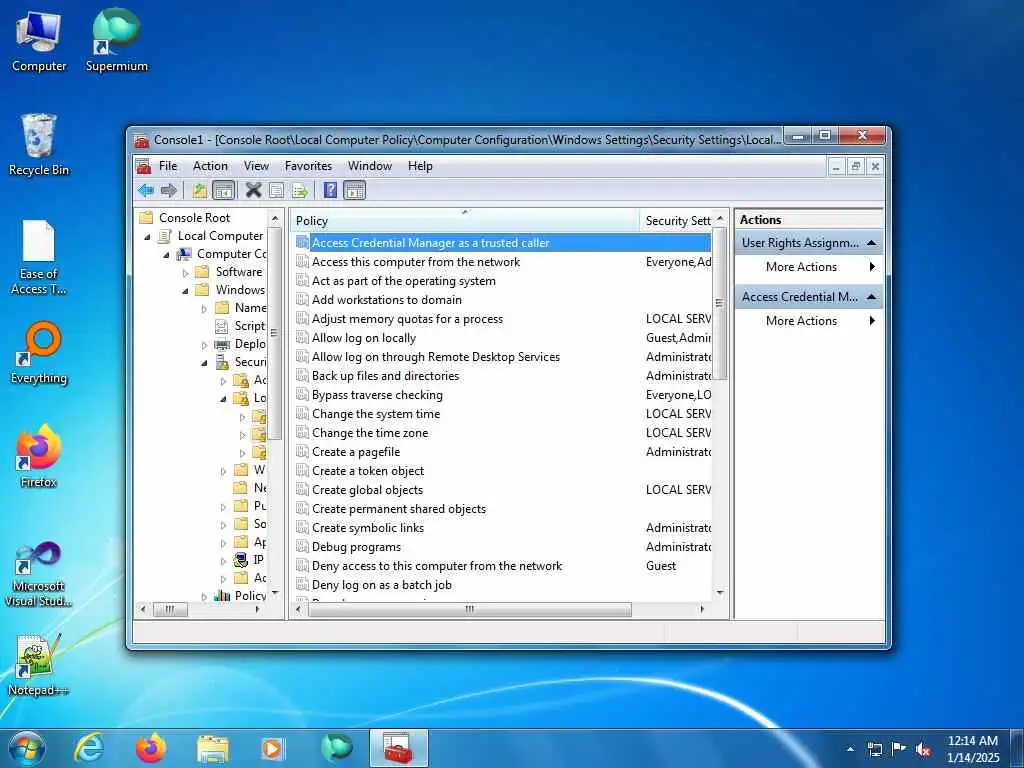Click the policy list's horizontal scrollbar thumb
Viewport: 1024px width, 768px height.
(470, 609)
